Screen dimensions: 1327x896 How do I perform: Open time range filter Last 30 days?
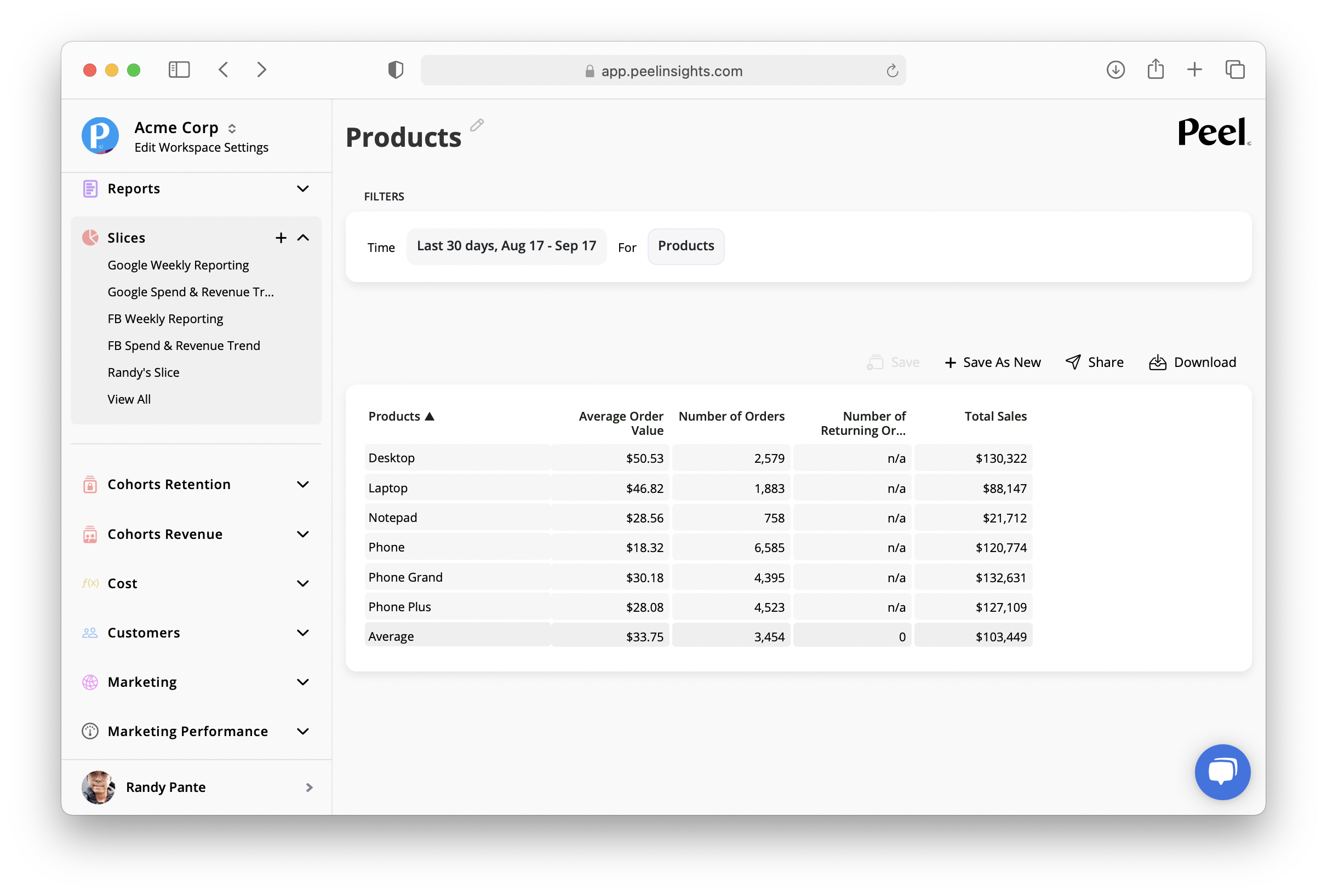(506, 246)
